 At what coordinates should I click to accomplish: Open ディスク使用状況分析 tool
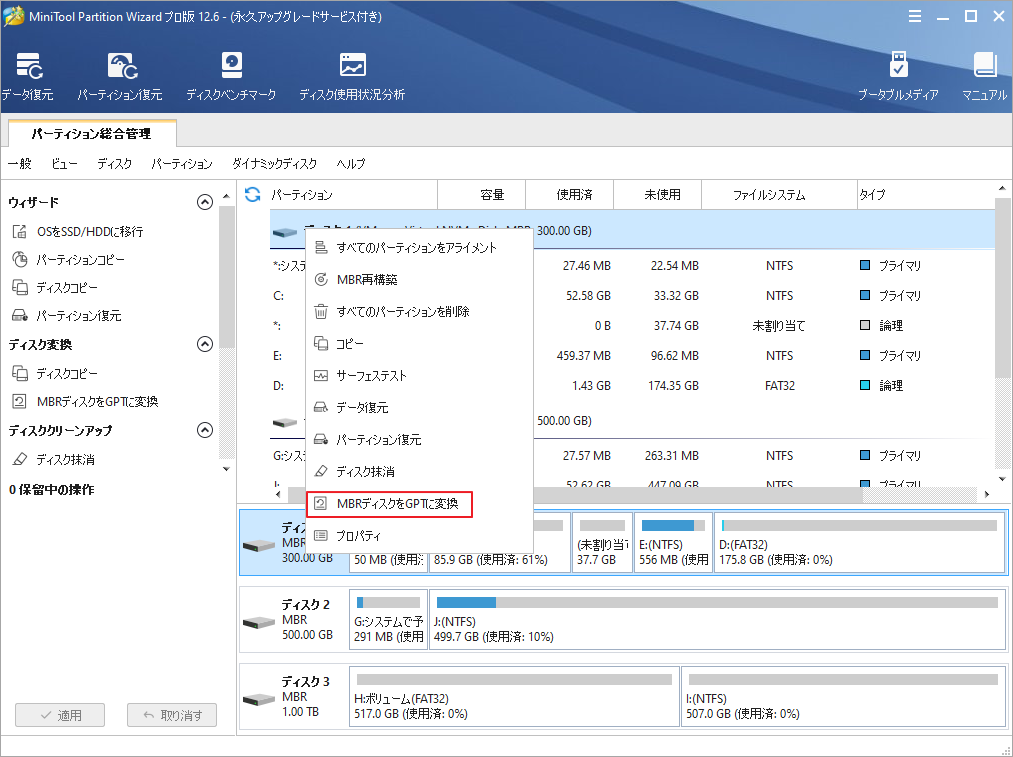pyautogui.click(x=352, y=76)
